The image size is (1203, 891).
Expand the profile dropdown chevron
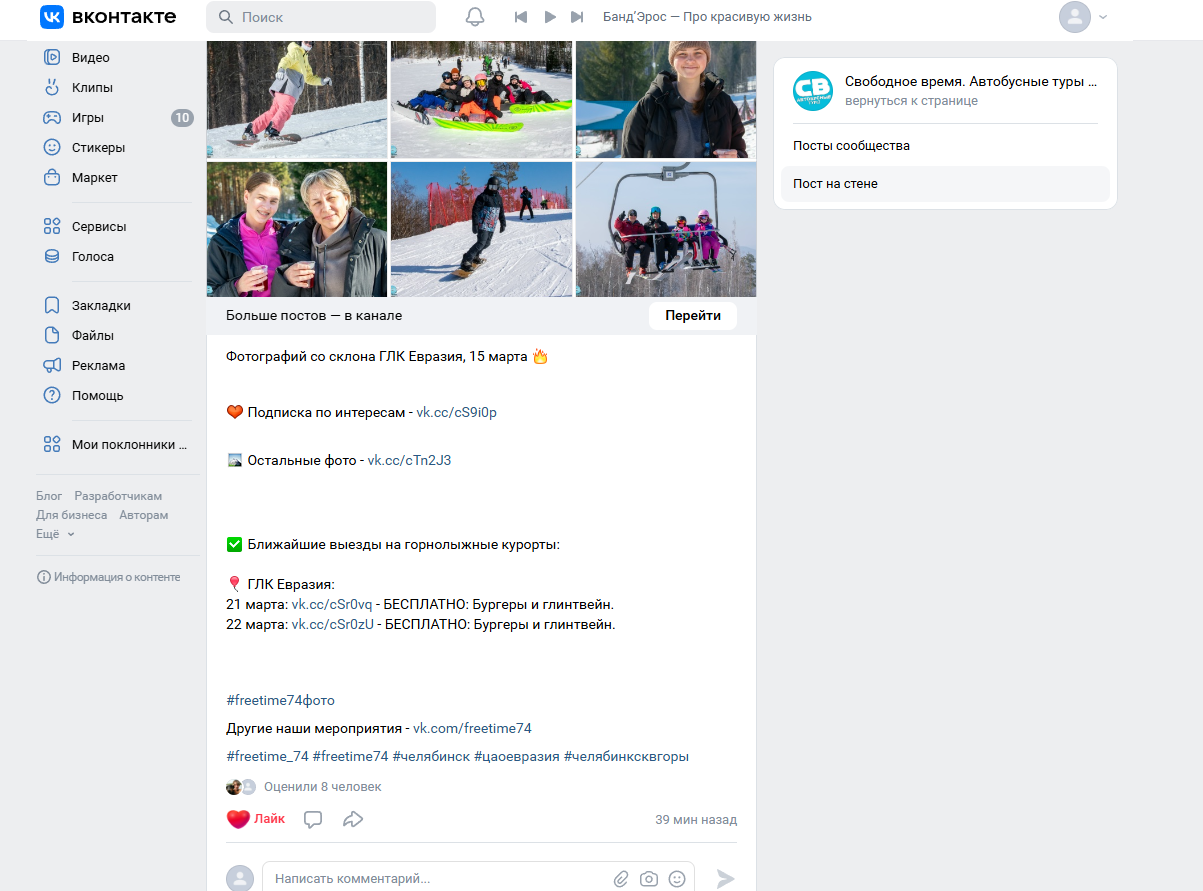click(1103, 17)
